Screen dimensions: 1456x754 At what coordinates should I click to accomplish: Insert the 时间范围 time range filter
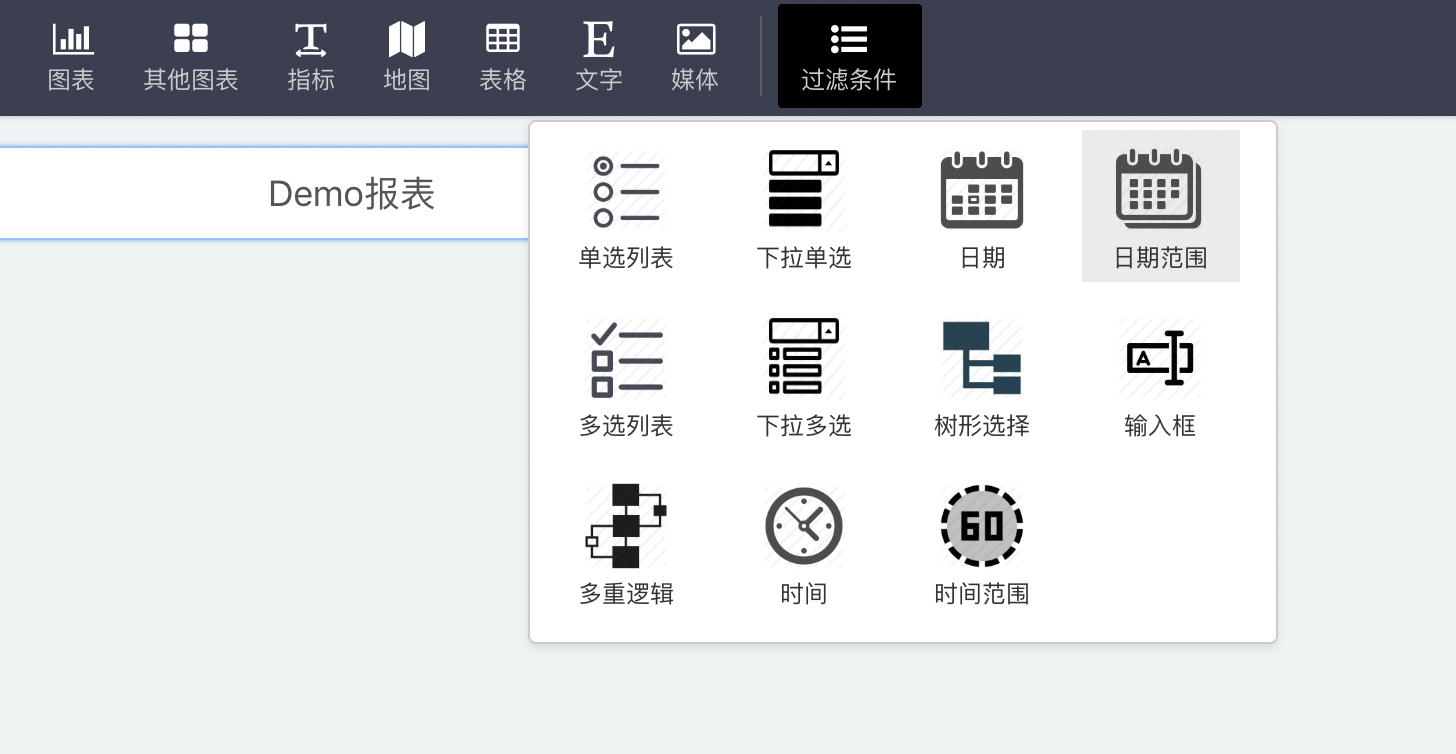tap(982, 542)
